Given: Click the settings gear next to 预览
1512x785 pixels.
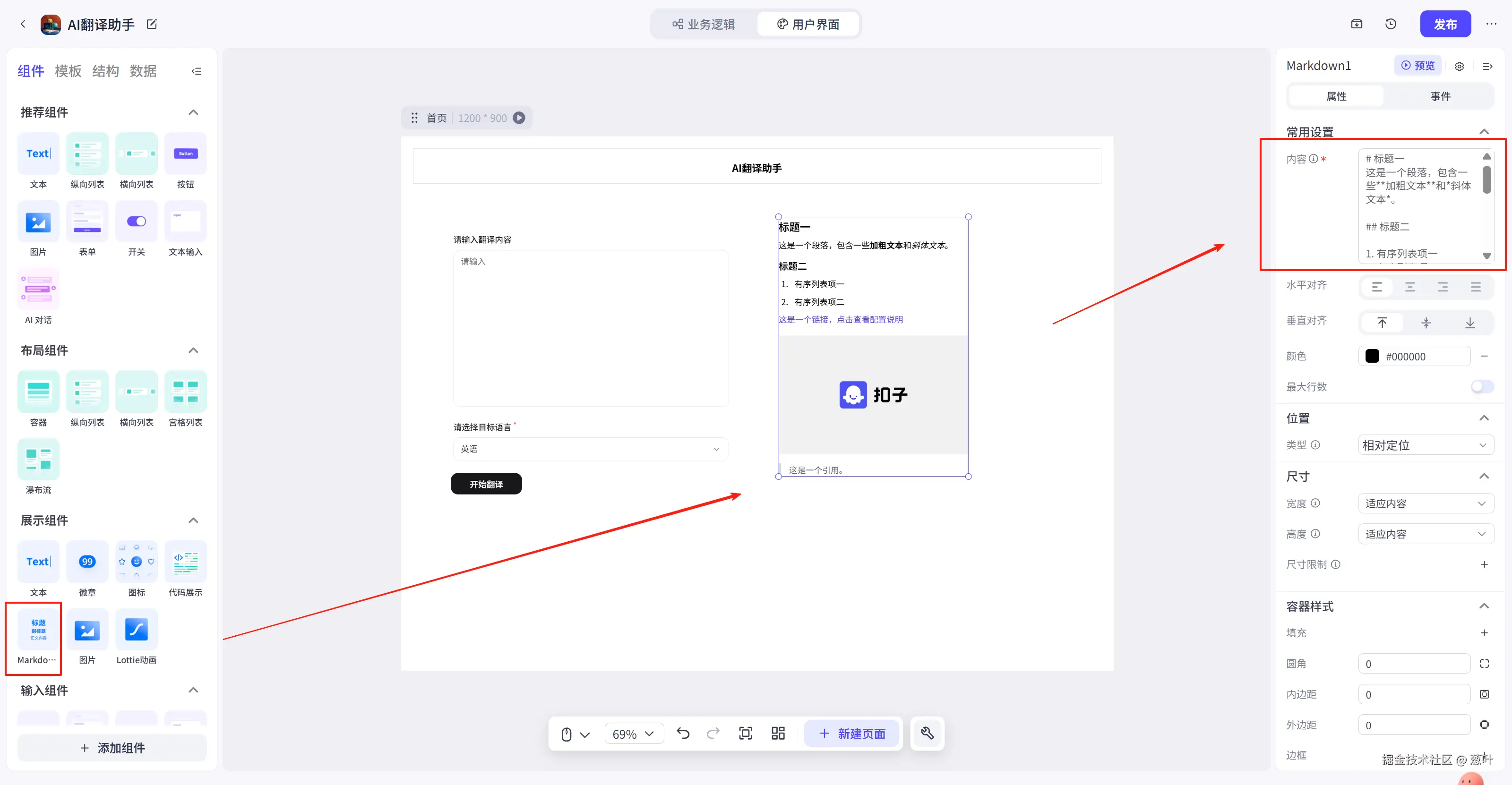Looking at the screenshot, I should [1459, 66].
